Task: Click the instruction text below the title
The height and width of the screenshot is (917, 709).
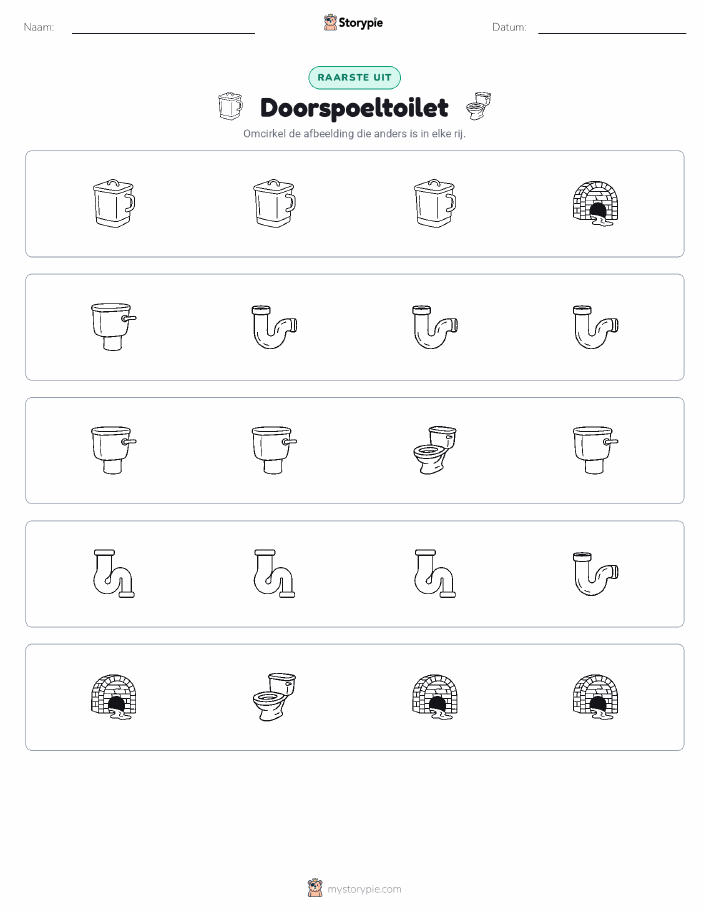Action: (354, 134)
